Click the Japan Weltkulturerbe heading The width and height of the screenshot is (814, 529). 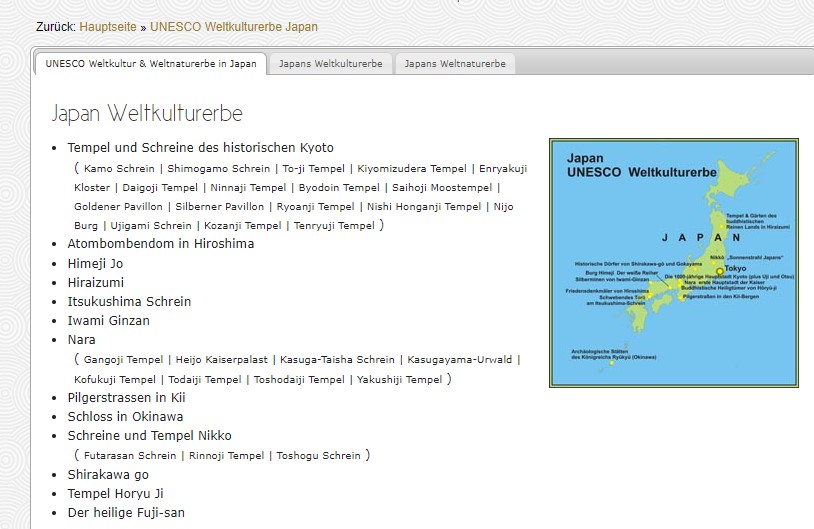pos(147,113)
